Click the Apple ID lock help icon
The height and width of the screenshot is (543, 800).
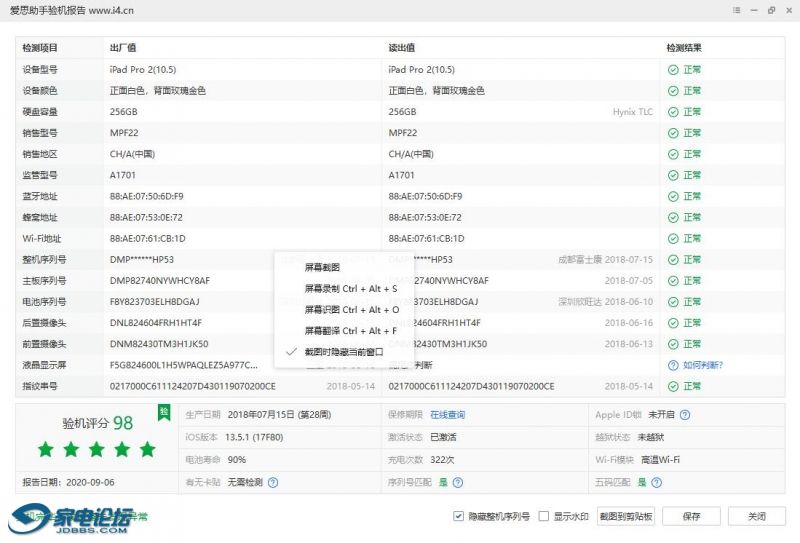(x=685, y=415)
